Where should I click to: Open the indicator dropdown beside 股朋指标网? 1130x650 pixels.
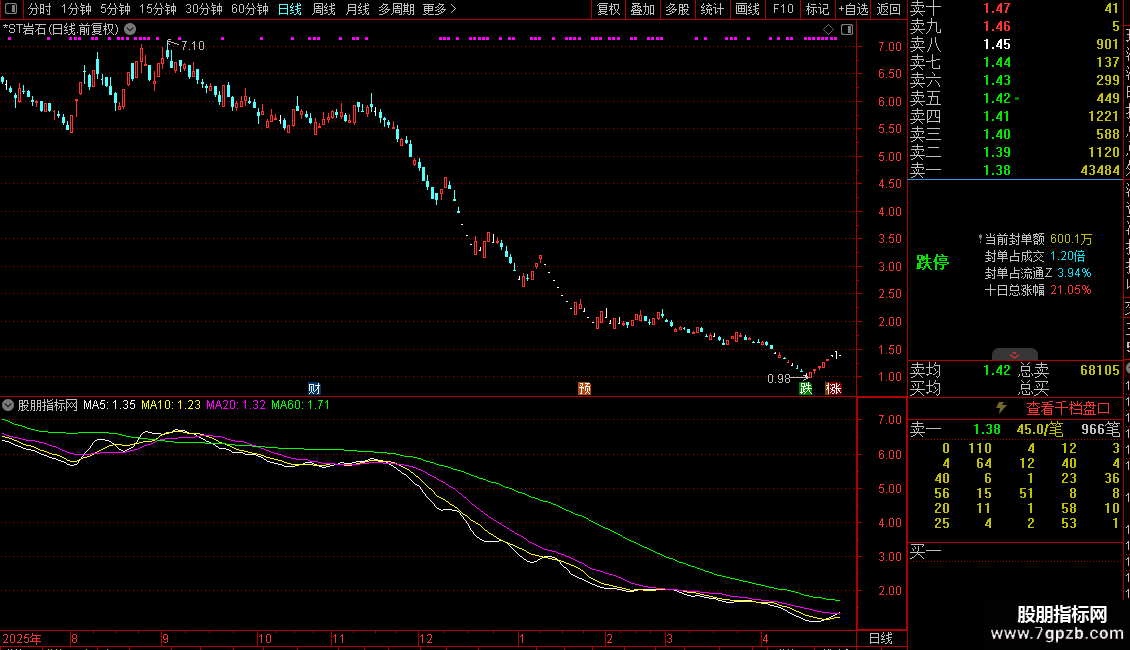pyautogui.click(x=8, y=405)
